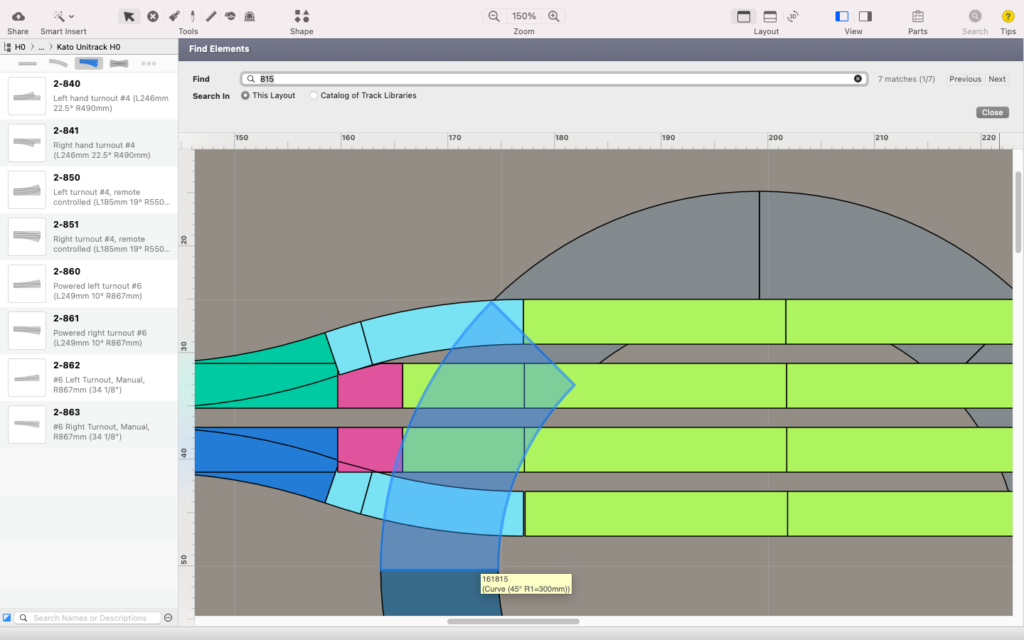The width and height of the screenshot is (1024, 640).
Task: Open the Tips help icon
Action: click(x=1008, y=16)
